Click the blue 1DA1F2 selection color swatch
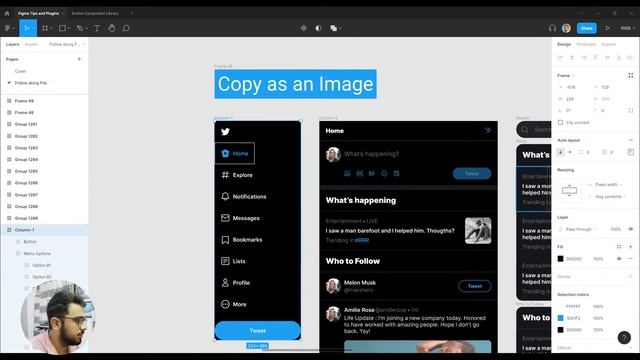Viewport: 640px width, 360px height. tap(560, 318)
